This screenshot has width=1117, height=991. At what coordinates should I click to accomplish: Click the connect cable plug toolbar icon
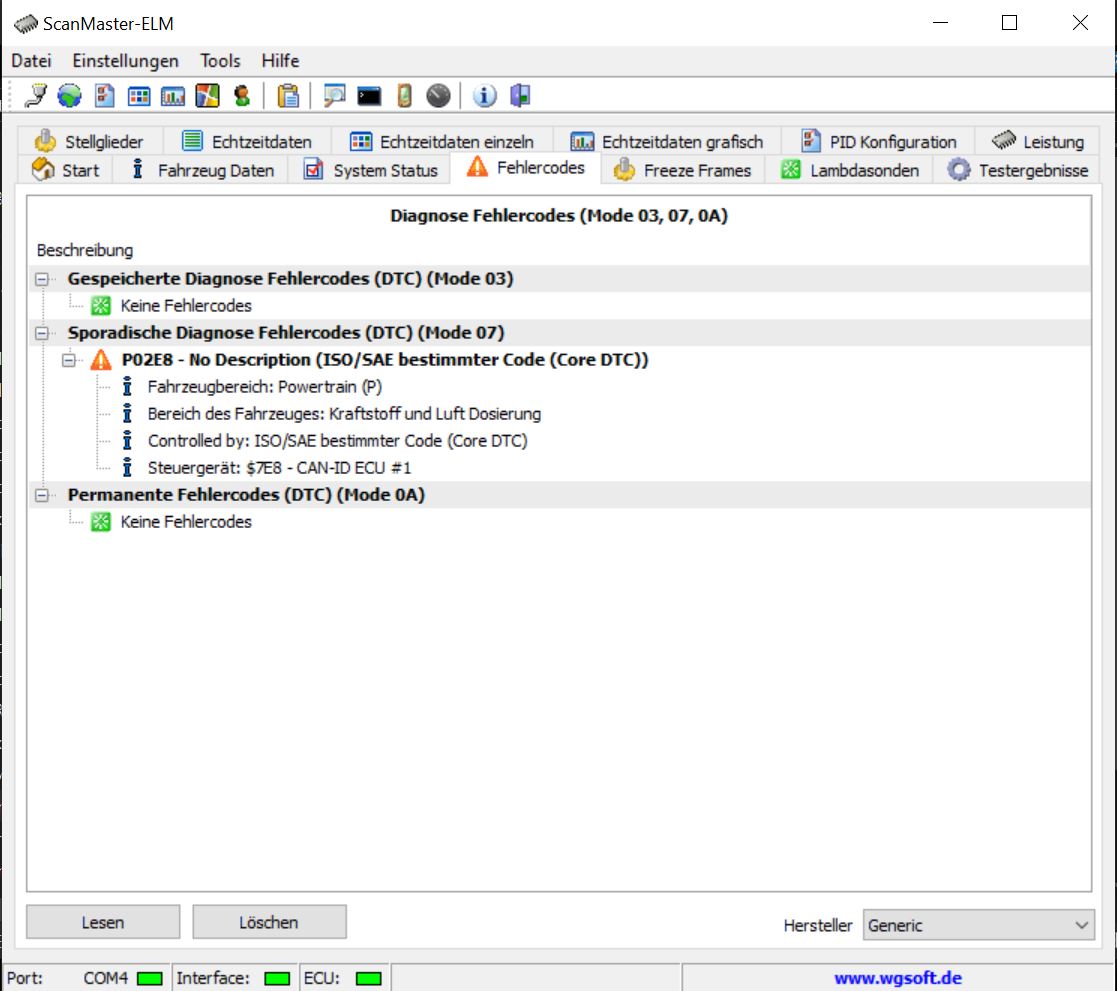(36, 96)
